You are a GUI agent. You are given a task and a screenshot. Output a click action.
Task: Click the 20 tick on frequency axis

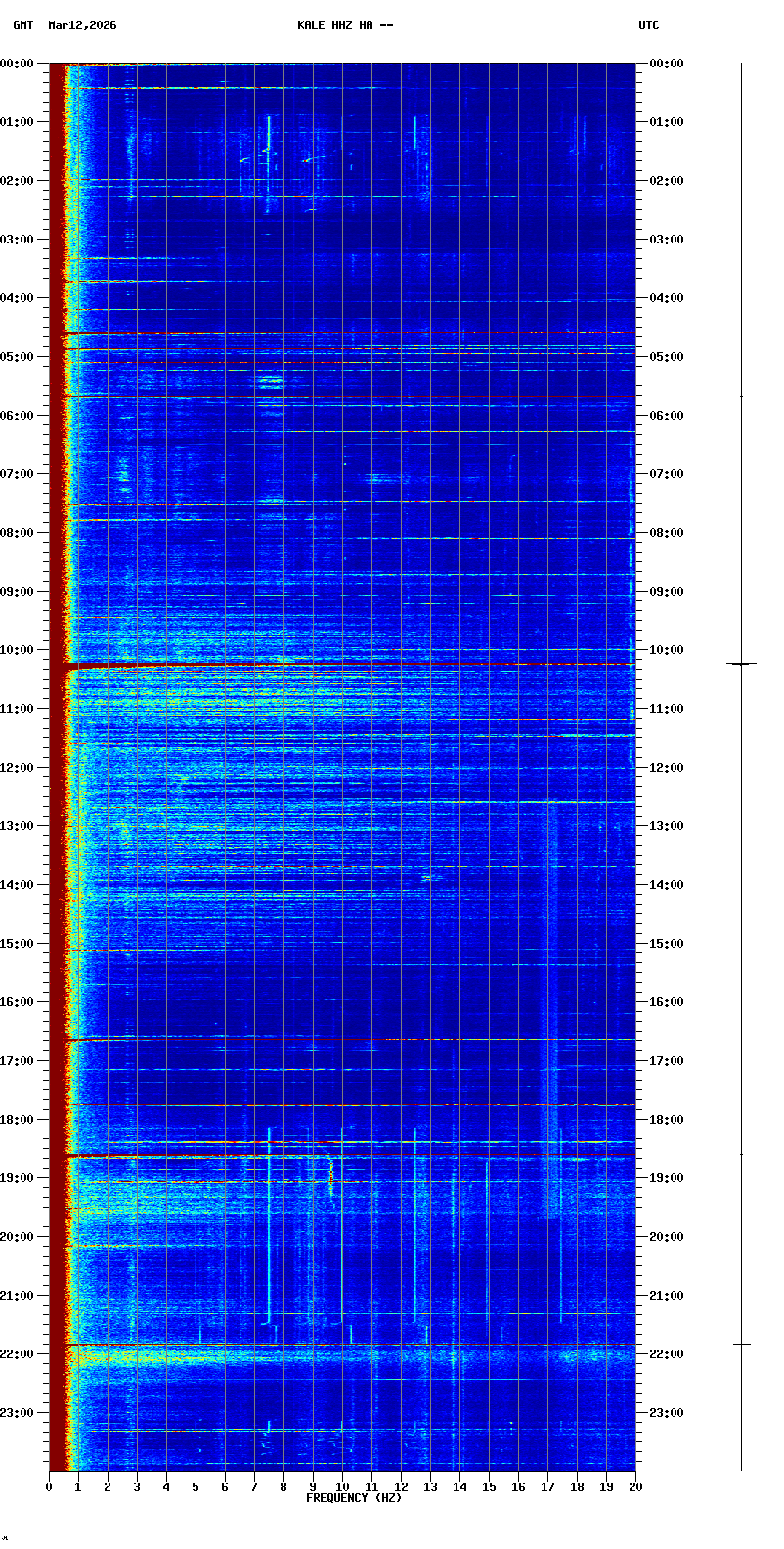(x=635, y=1487)
